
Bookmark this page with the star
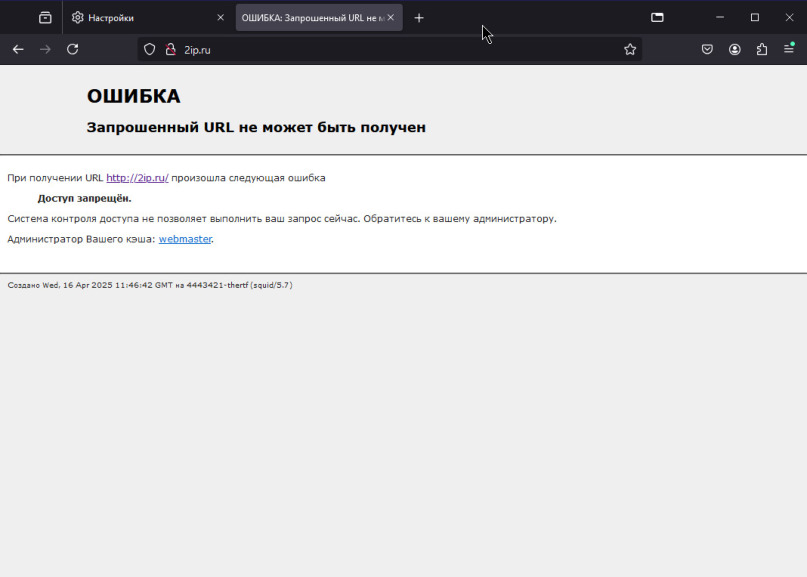pos(630,49)
